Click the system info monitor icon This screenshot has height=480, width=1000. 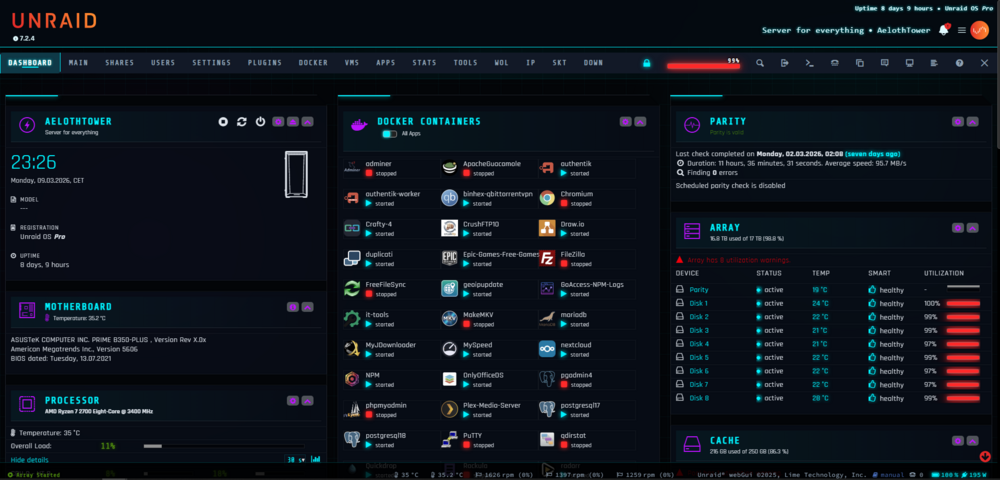coord(909,63)
